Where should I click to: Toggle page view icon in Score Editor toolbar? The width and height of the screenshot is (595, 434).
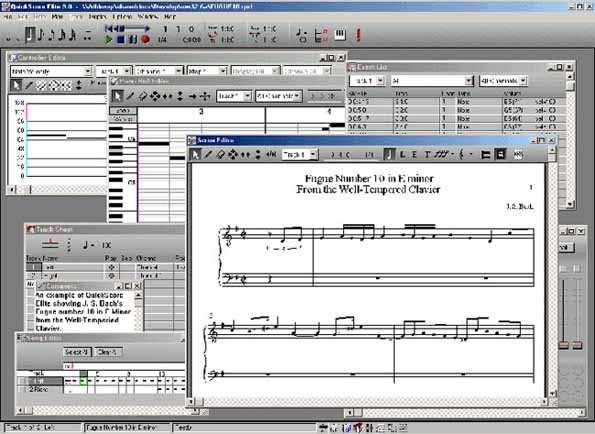(501, 154)
